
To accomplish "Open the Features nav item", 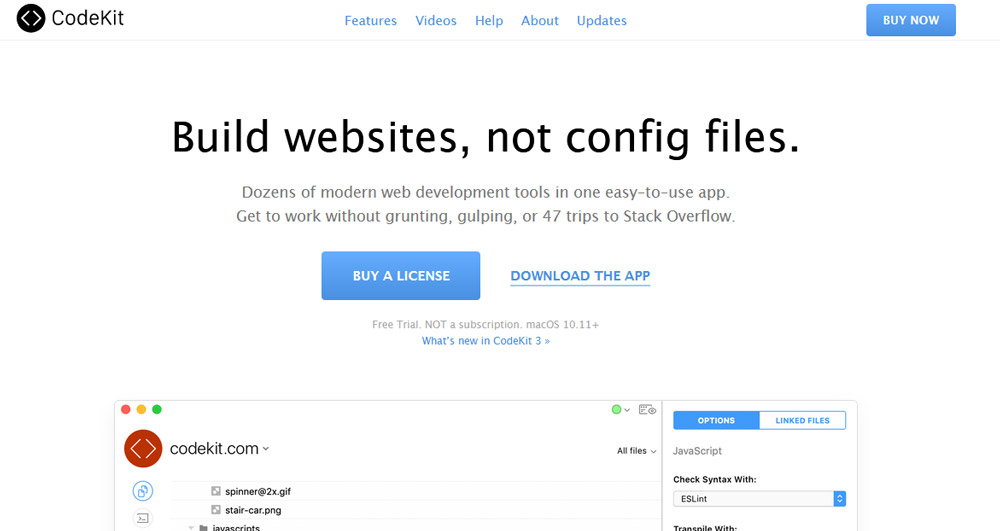I will coord(371,20).
